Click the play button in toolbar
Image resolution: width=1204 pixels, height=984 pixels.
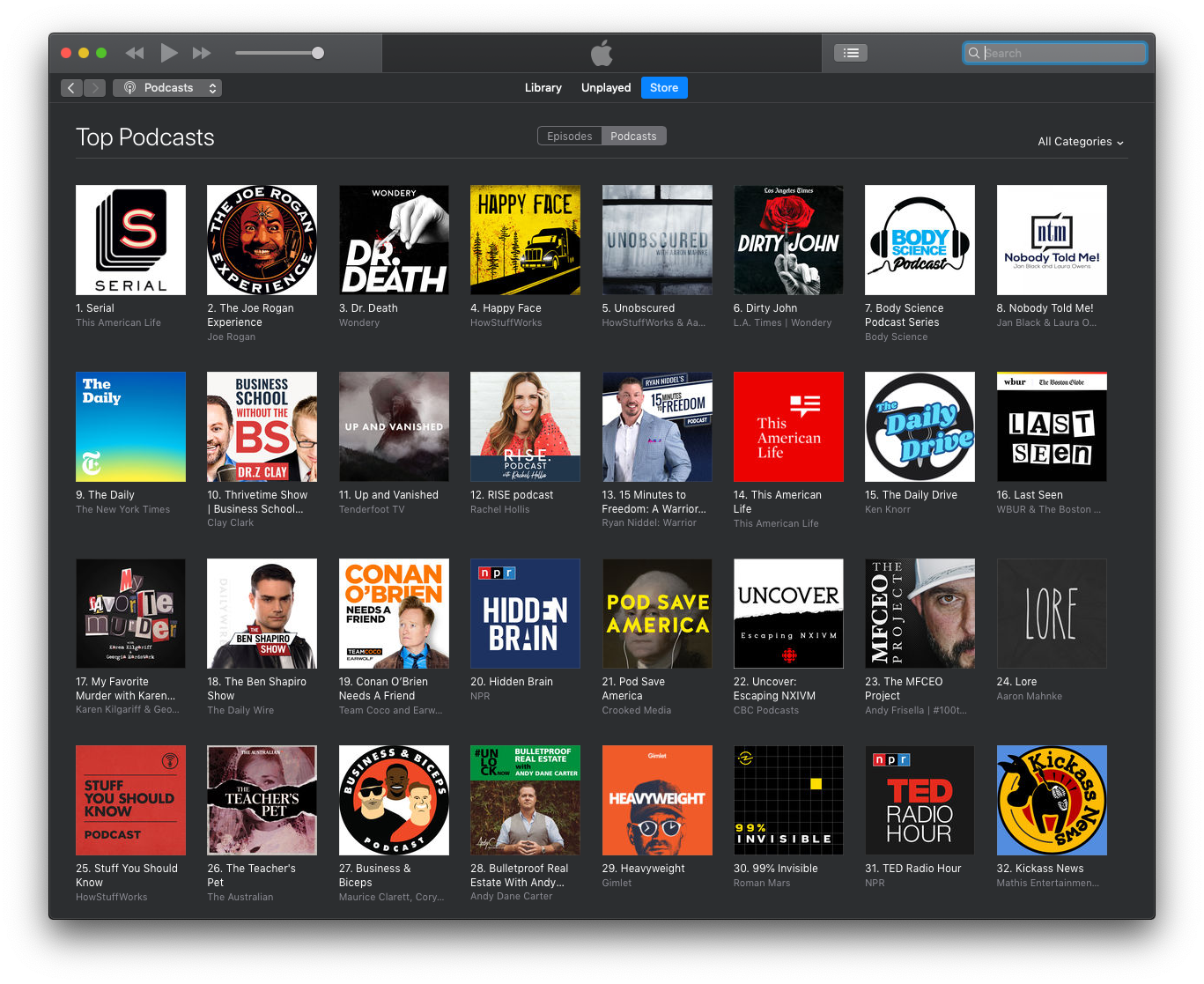169,53
